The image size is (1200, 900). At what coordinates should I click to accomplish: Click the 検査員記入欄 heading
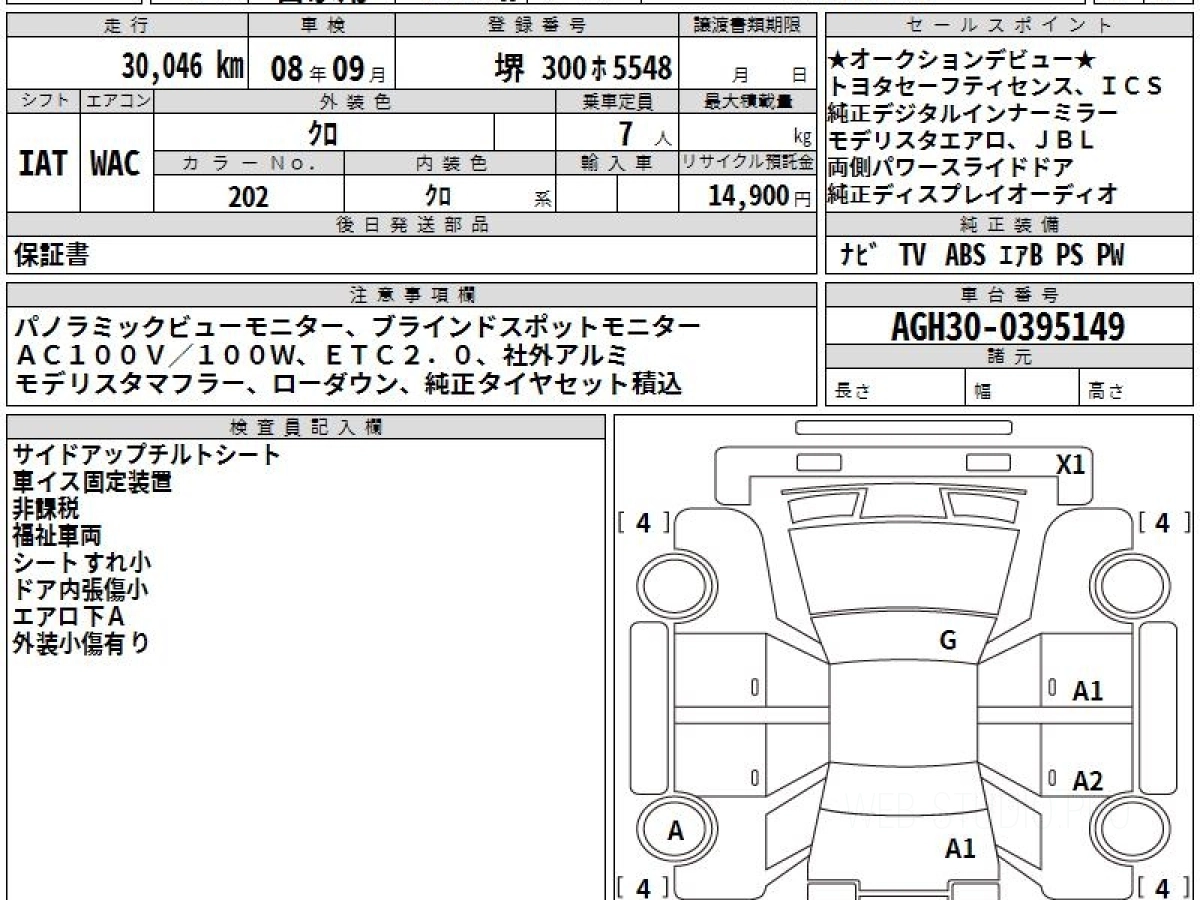[306, 427]
